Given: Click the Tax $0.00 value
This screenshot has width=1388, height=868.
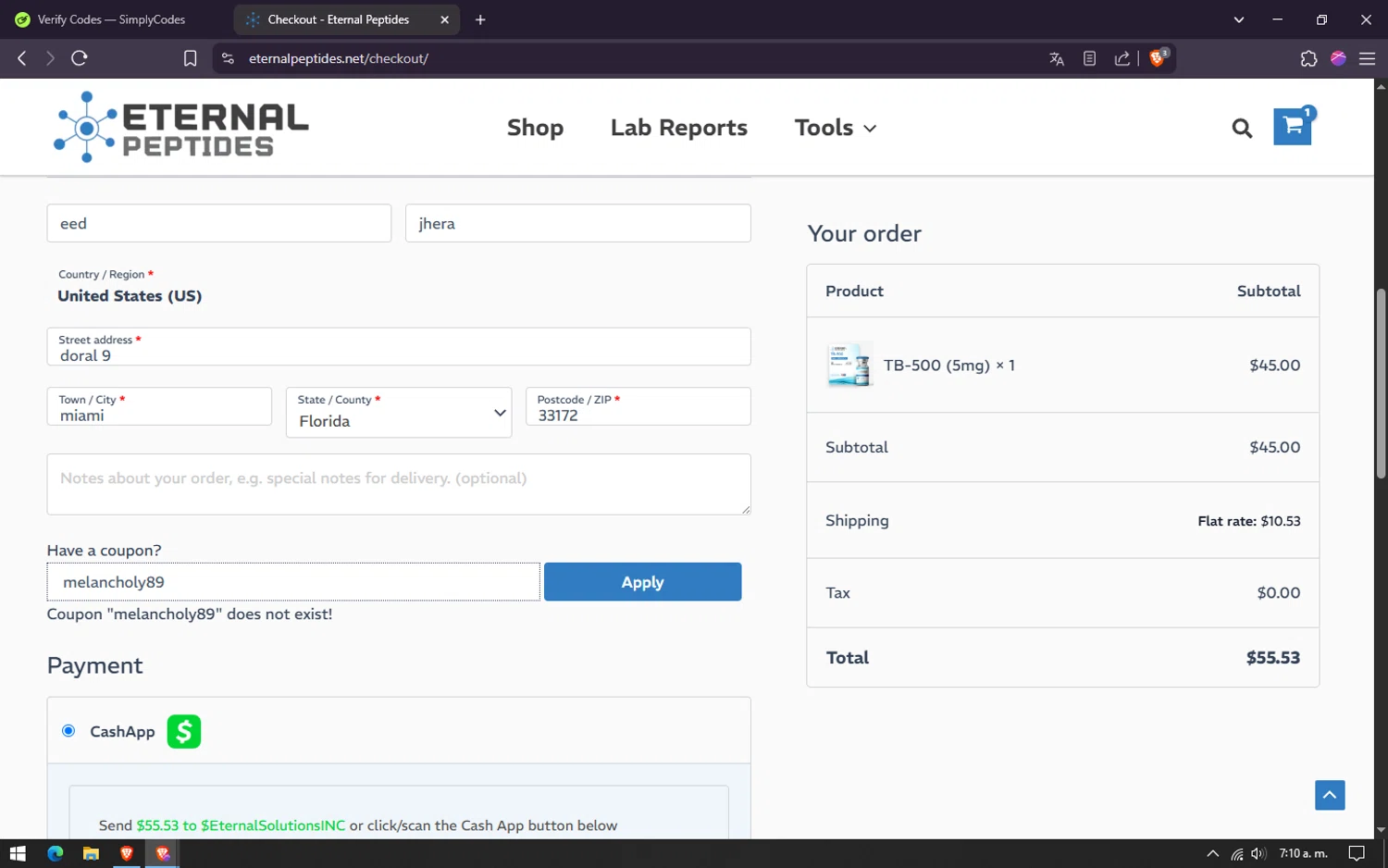Looking at the screenshot, I should [1279, 593].
